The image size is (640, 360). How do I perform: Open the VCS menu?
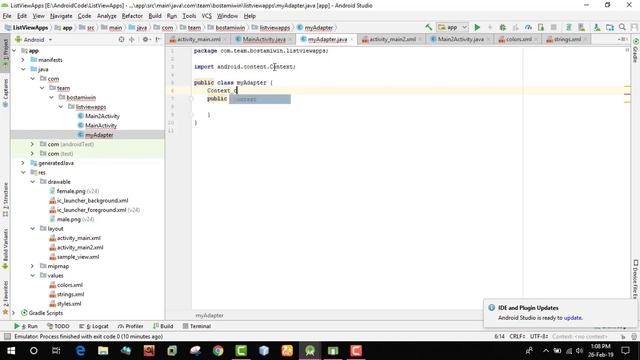click(207, 16)
